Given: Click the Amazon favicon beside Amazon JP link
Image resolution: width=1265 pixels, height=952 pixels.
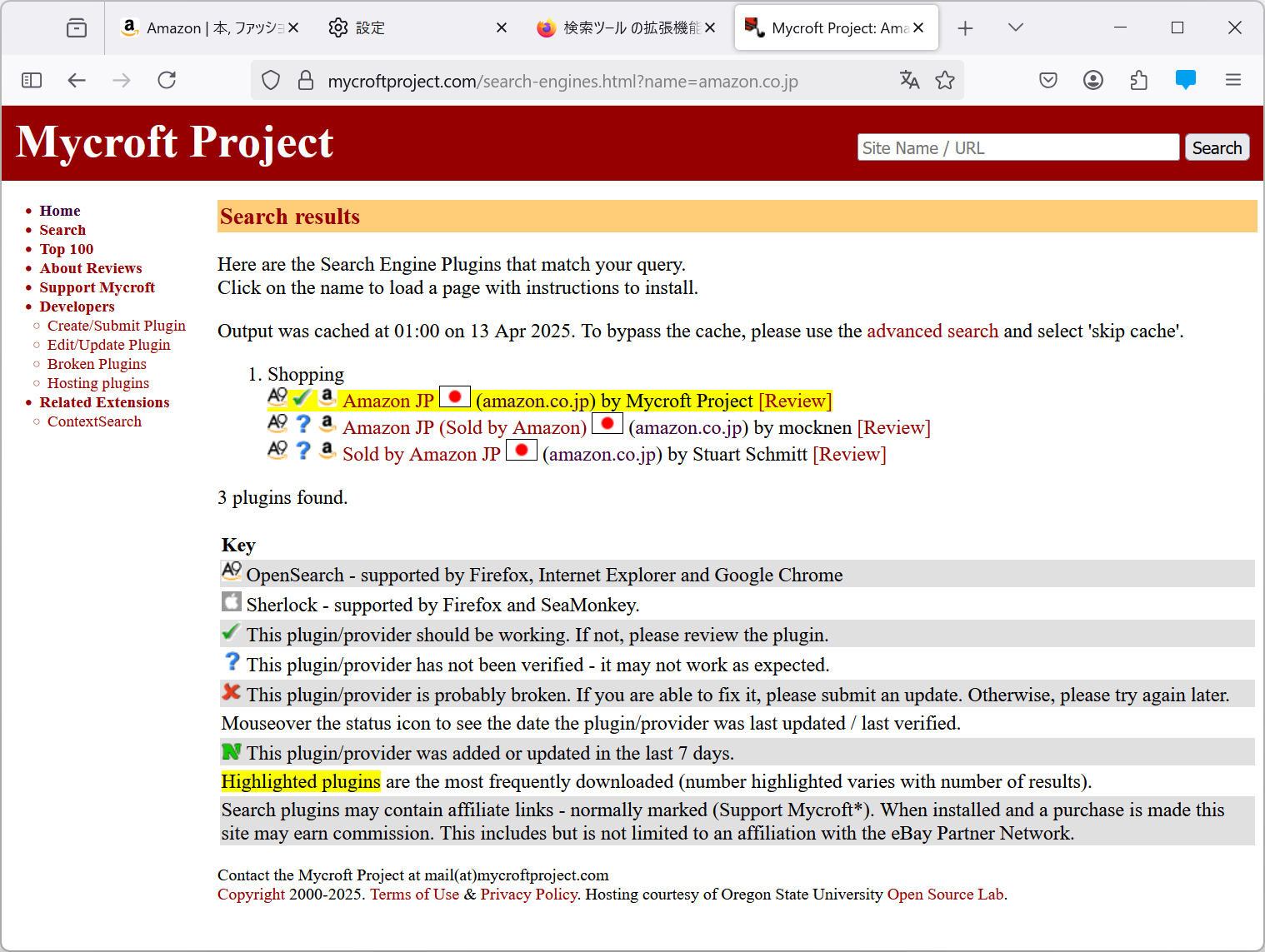Looking at the screenshot, I should 327,399.
